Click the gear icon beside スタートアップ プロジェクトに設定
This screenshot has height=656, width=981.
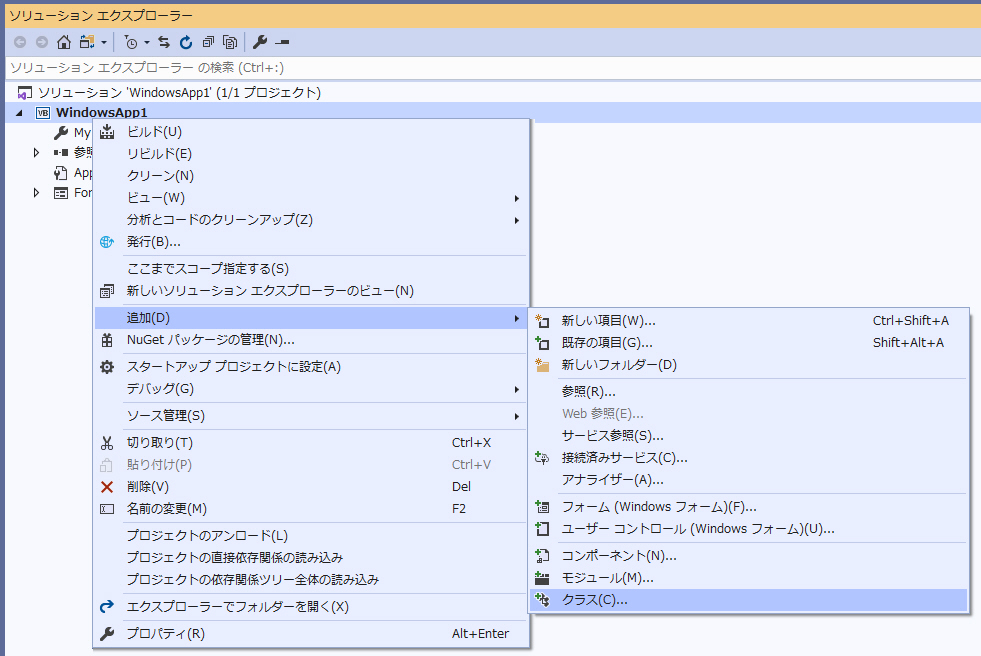click(107, 366)
